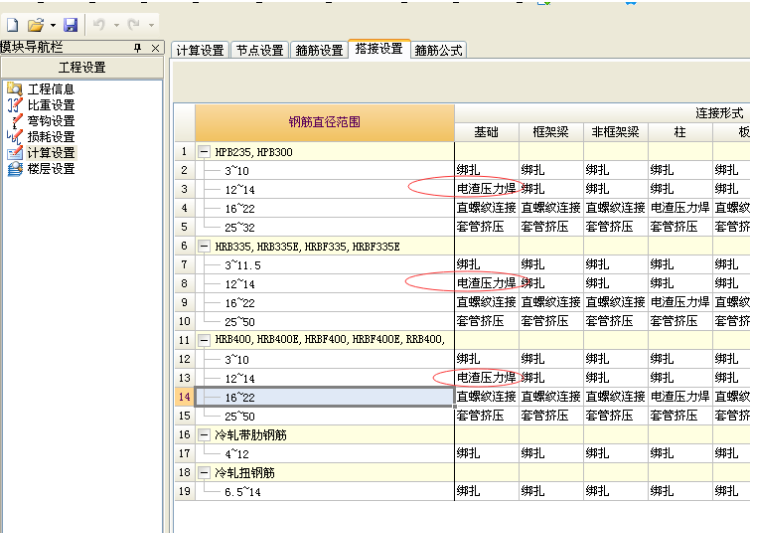Image resolution: width=771 pixels, height=533 pixels.
Task: Close the 模块导航栏 panel
Action: click(x=155, y=48)
